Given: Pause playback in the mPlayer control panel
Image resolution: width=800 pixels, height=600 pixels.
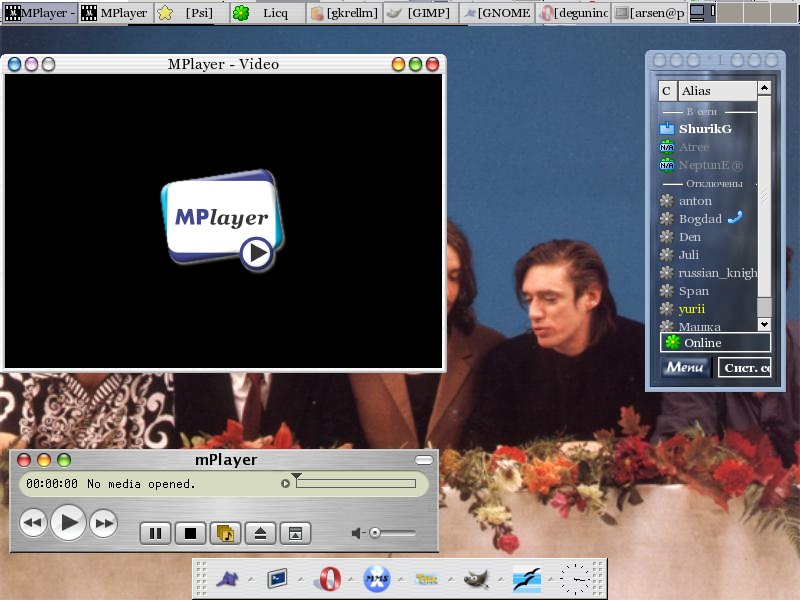Looking at the screenshot, I should 156,534.
